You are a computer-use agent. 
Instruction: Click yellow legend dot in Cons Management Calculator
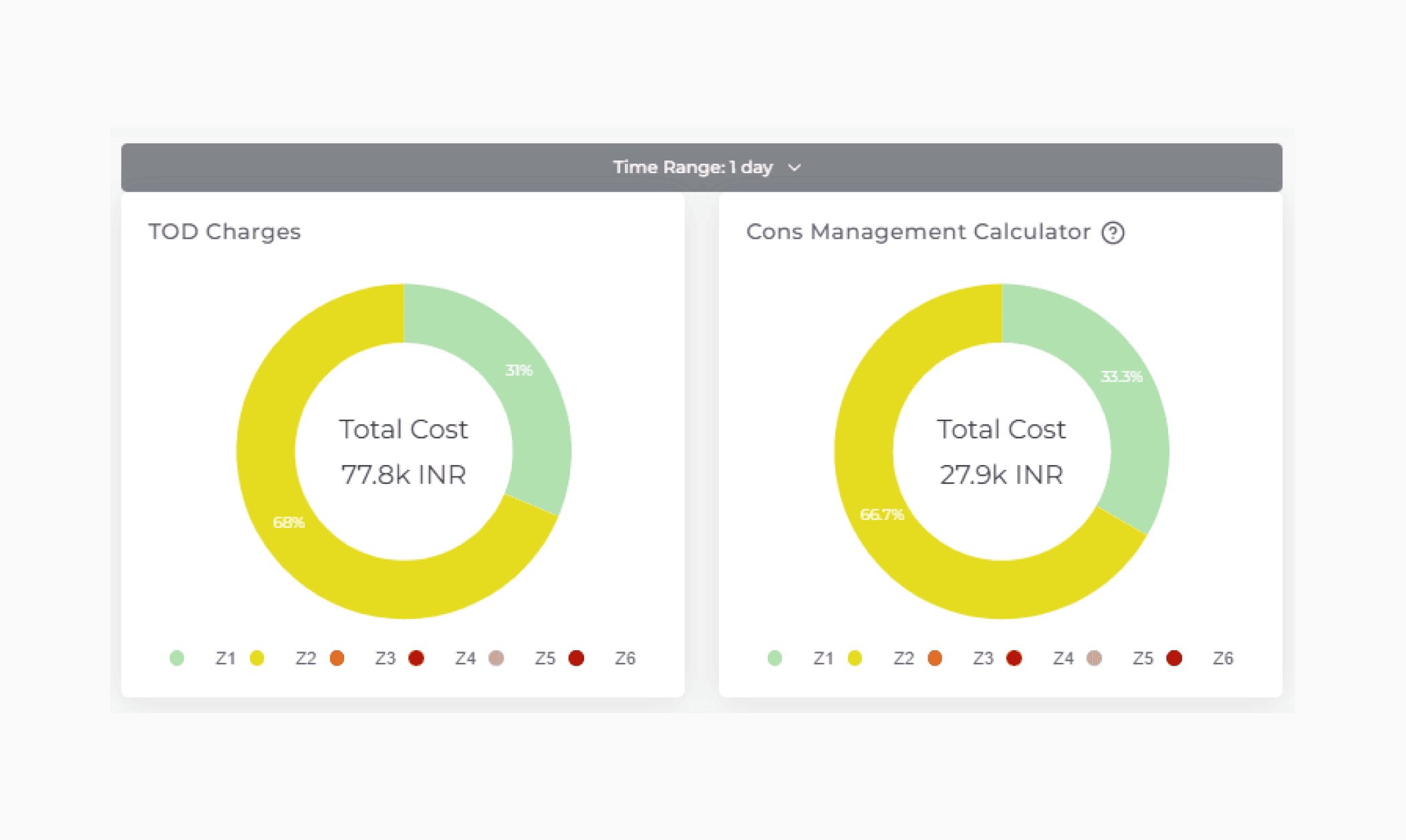[x=855, y=658]
